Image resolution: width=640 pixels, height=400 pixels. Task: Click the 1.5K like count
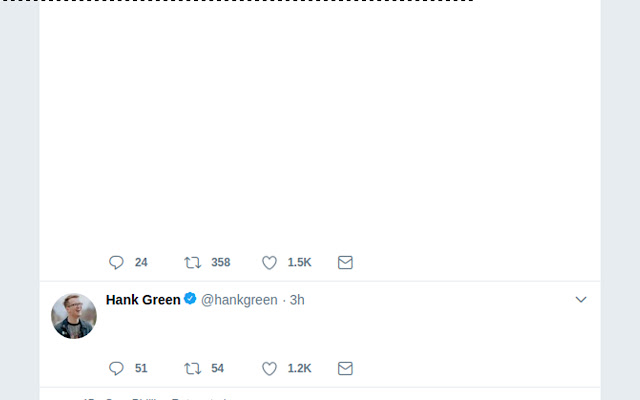(x=299, y=262)
